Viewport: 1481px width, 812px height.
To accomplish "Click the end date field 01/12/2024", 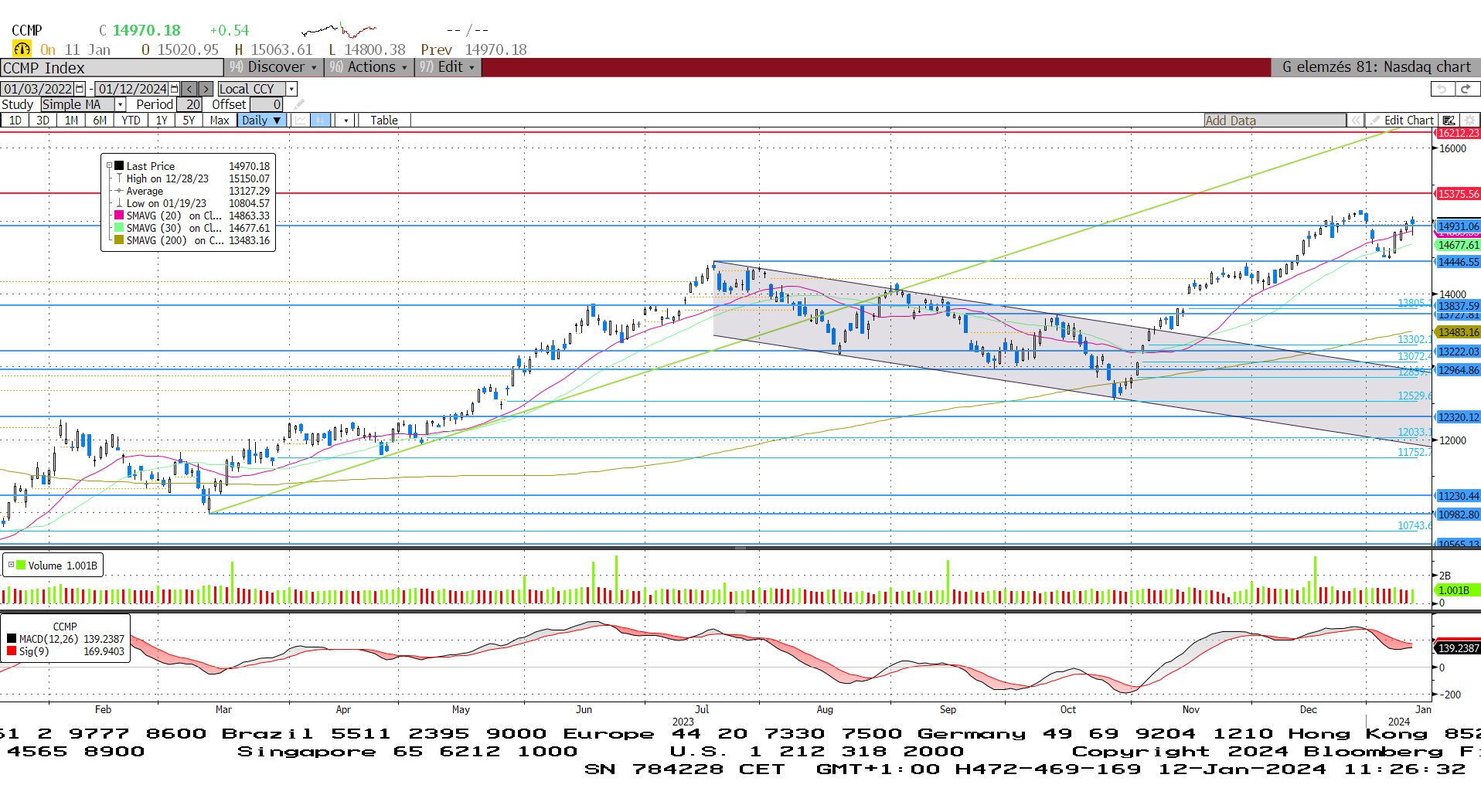I will coord(132,89).
